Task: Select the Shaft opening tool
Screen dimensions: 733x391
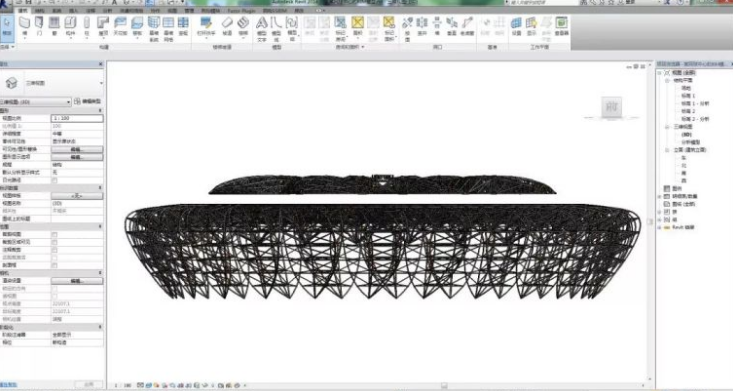Action: 422,26
